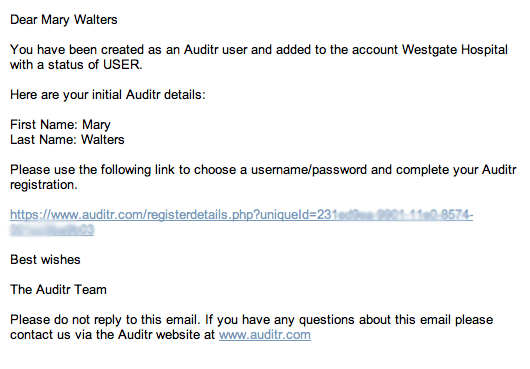Click the 'Dear Mary Walters' greeting line
This screenshot has width=530, height=369.
pyautogui.click(x=64, y=20)
